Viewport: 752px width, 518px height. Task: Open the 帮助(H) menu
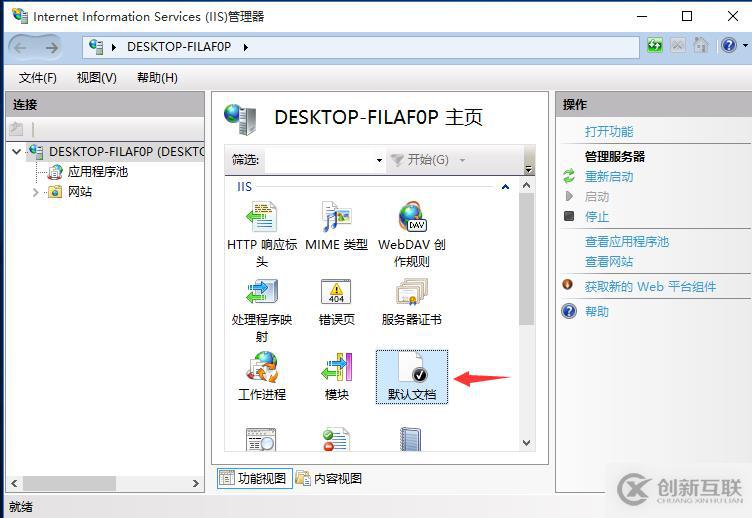coord(157,78)
